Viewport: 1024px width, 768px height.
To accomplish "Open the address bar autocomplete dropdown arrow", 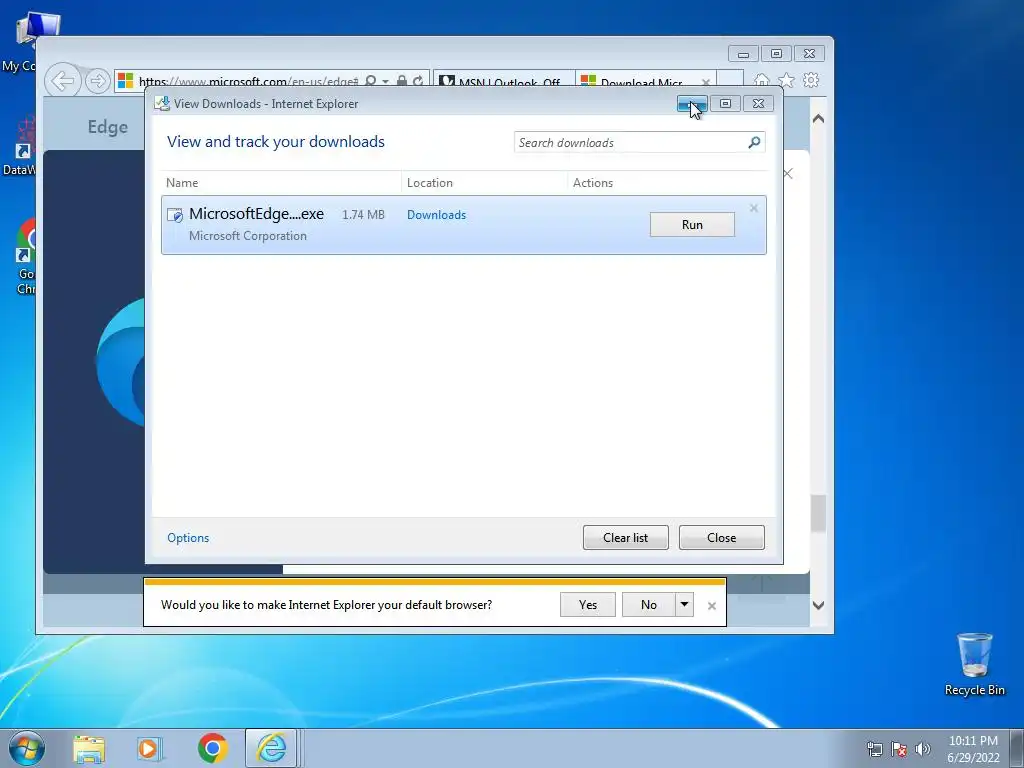I will point(385,81).
